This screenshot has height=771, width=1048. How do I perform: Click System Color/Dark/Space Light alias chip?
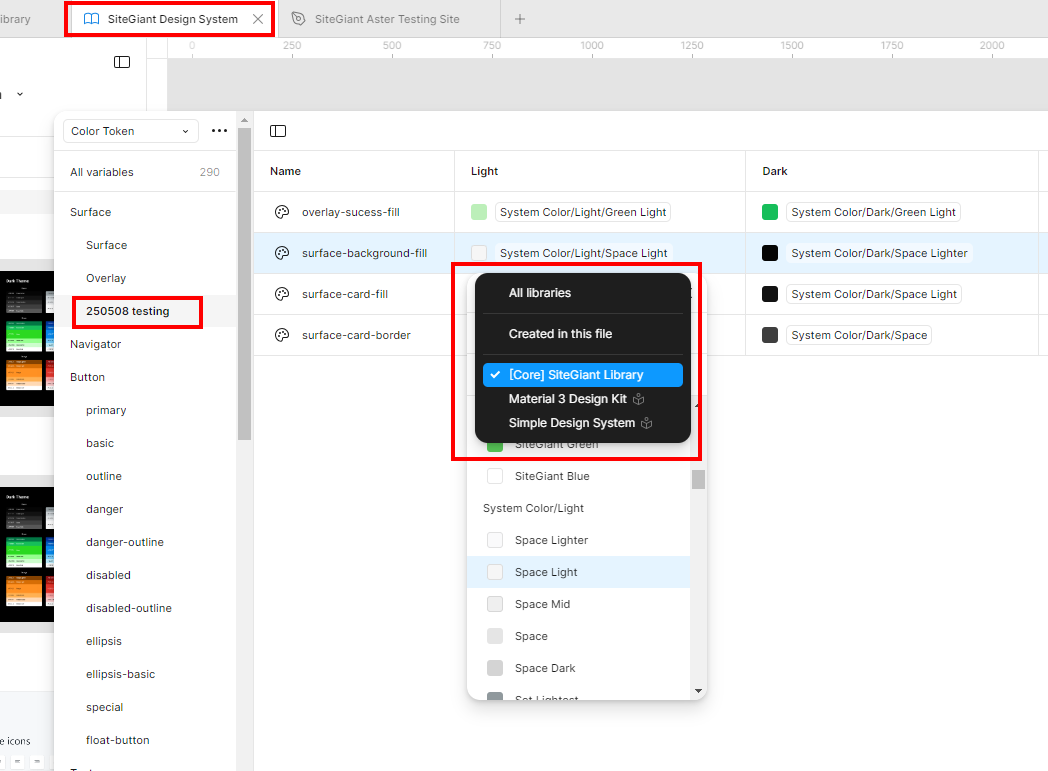[x=874, y=294]
